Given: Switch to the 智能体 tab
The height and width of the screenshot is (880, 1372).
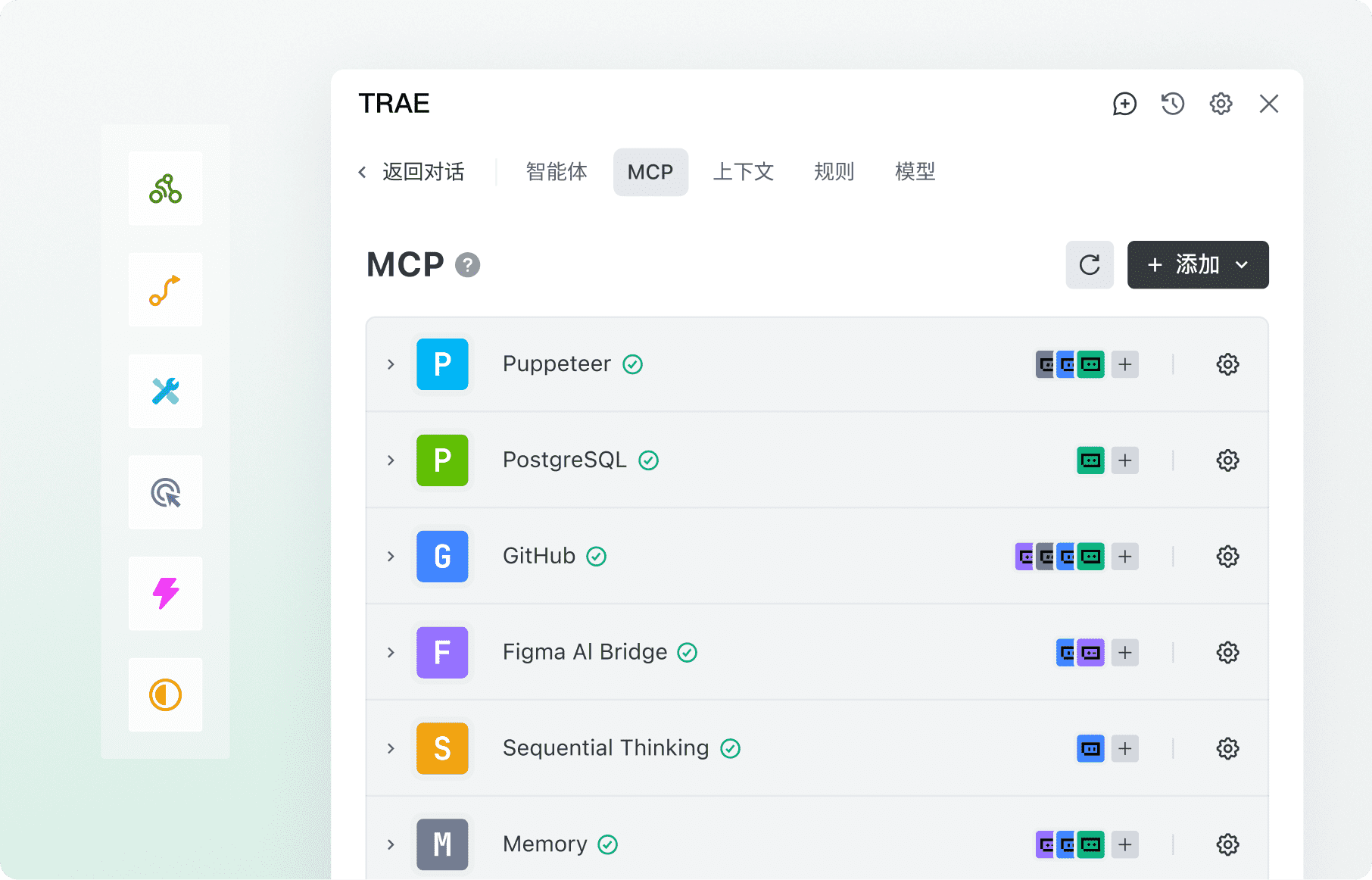Looking at the screenshot, I should pyautogui.click(x=557, y=172).
